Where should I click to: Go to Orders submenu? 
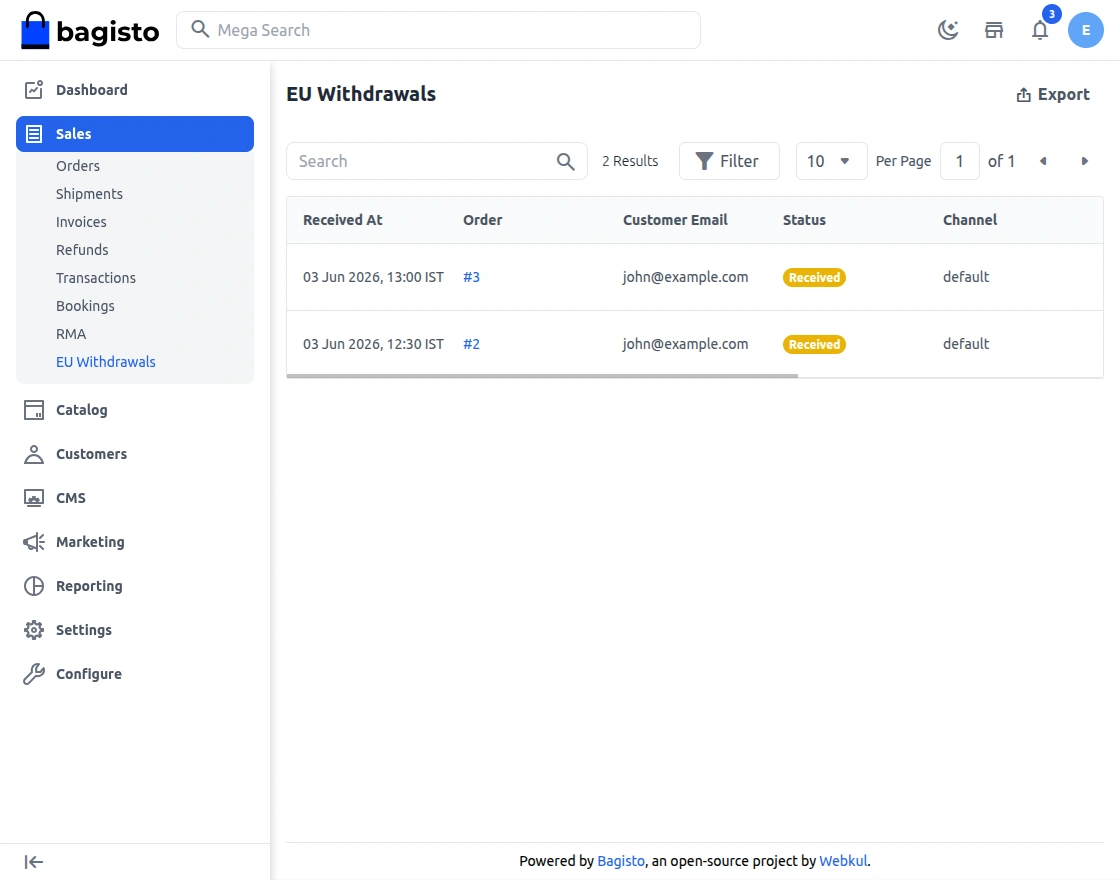[x=78, y=166]
